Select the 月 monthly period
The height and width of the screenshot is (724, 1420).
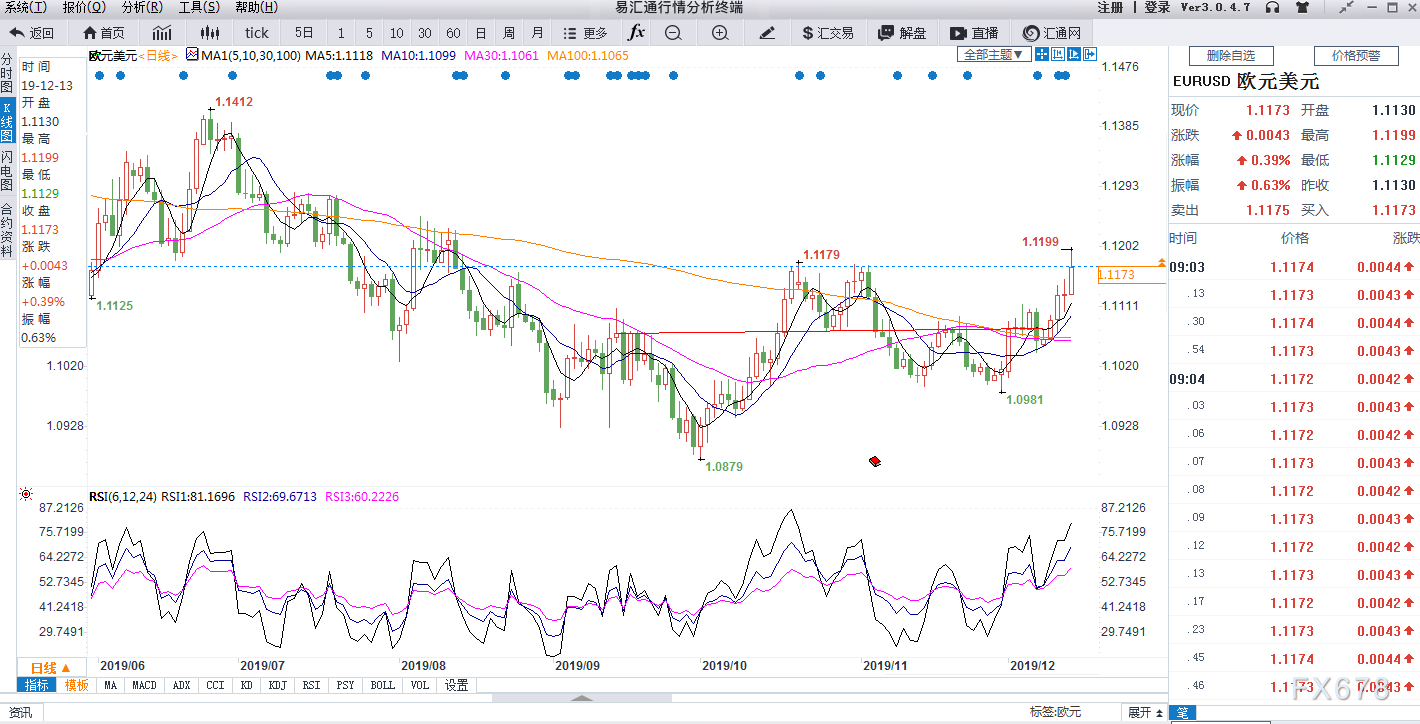coord(538,33)
